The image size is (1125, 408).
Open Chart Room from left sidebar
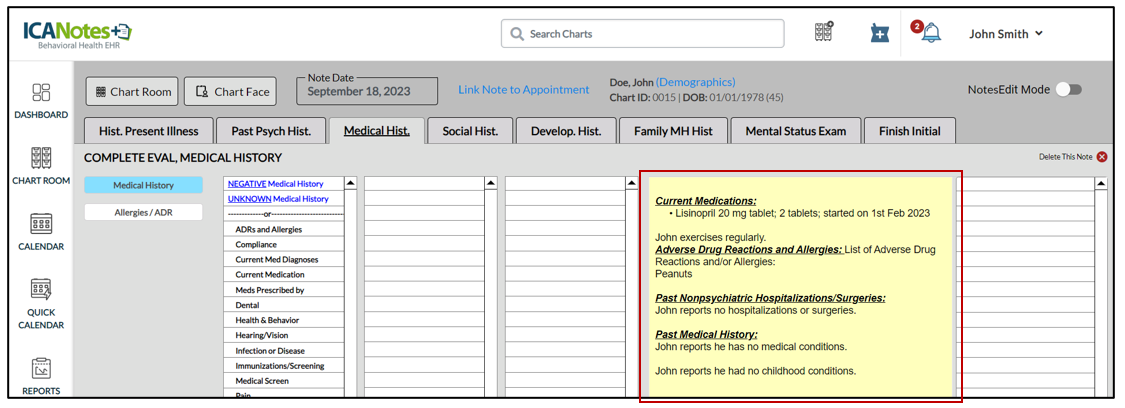pyautogui.click(x=41, y=166)
